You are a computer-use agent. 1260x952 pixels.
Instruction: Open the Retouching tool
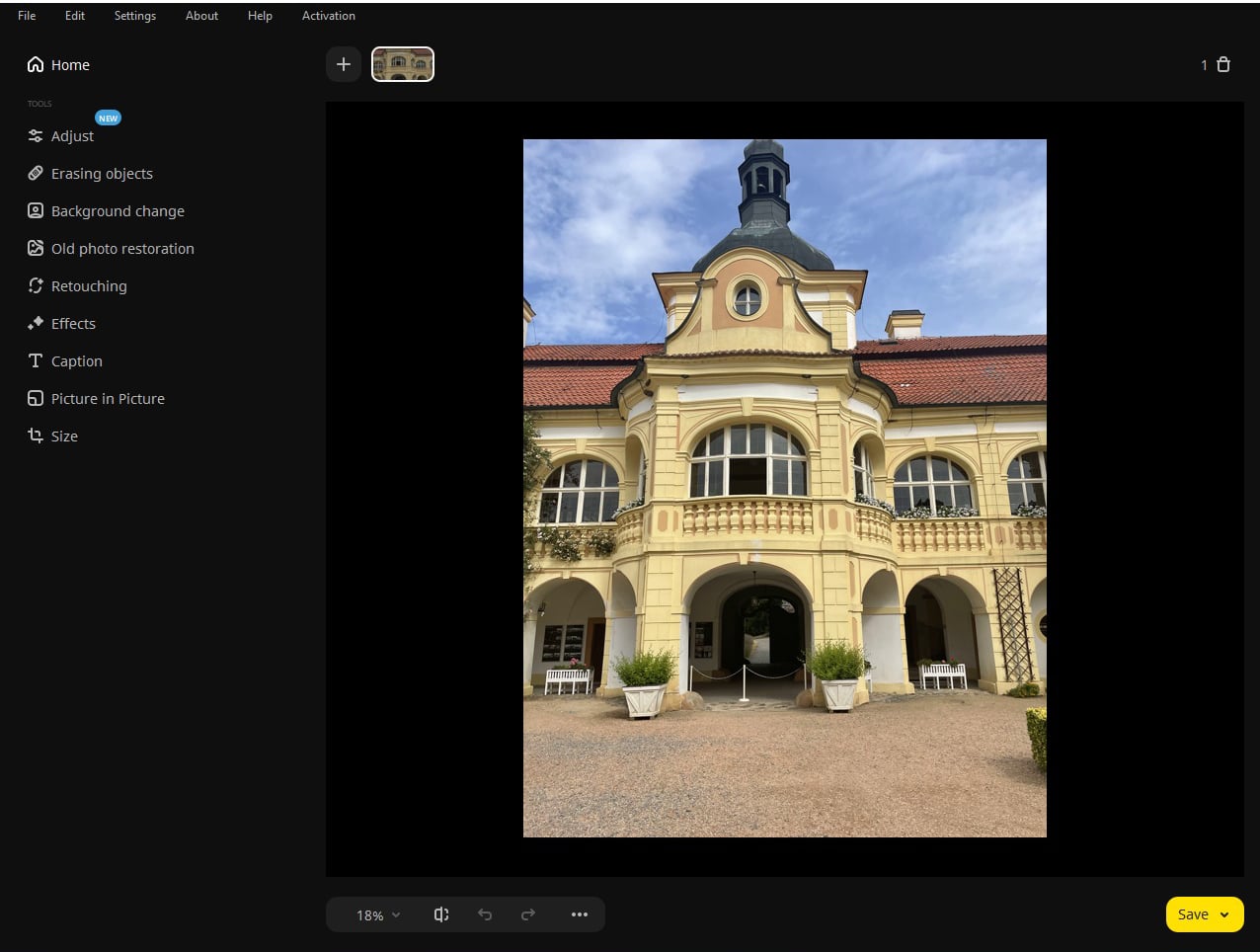pos(89,285)
